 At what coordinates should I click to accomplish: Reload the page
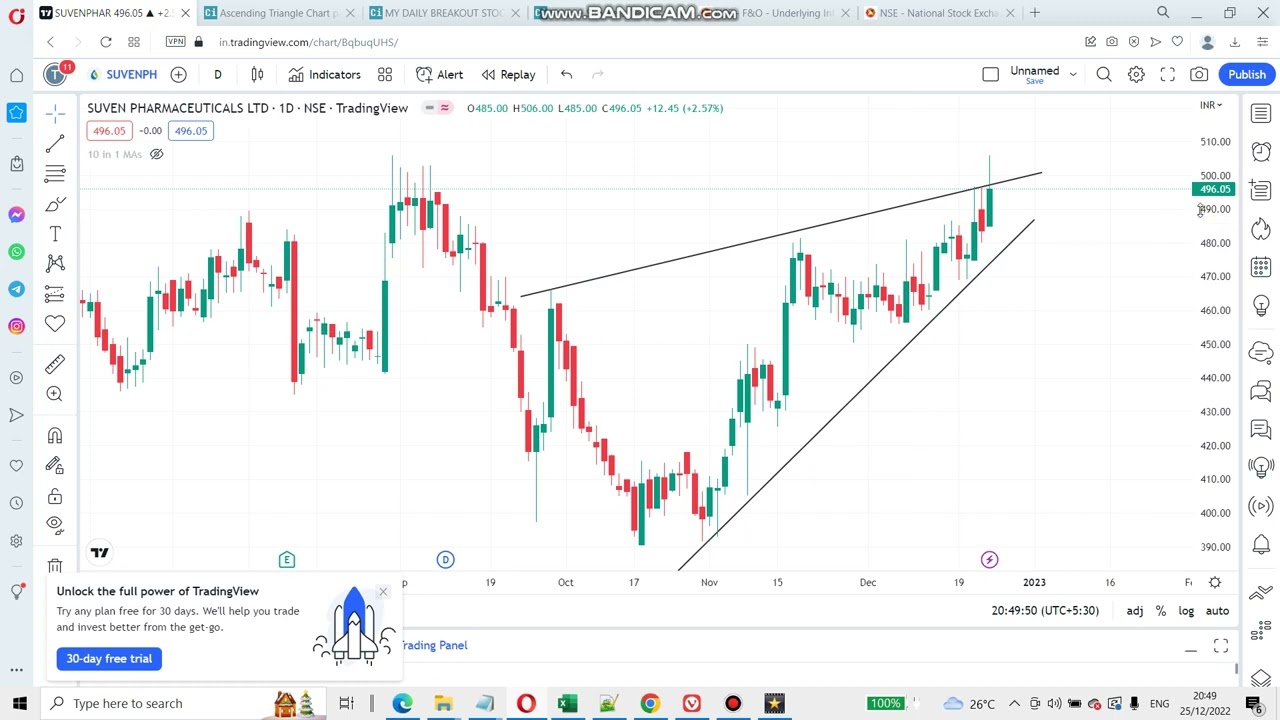tap(106, 42)
